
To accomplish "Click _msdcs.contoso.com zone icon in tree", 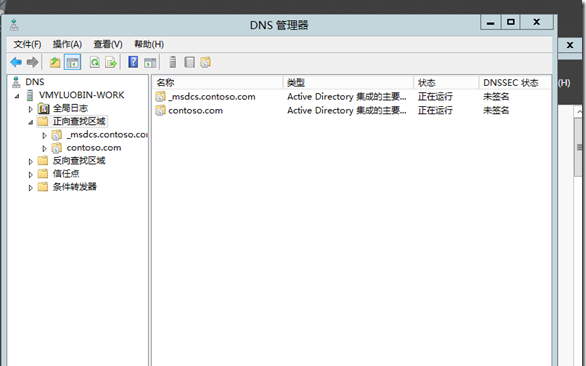I will pyautogui.click(x=56, y=135).
